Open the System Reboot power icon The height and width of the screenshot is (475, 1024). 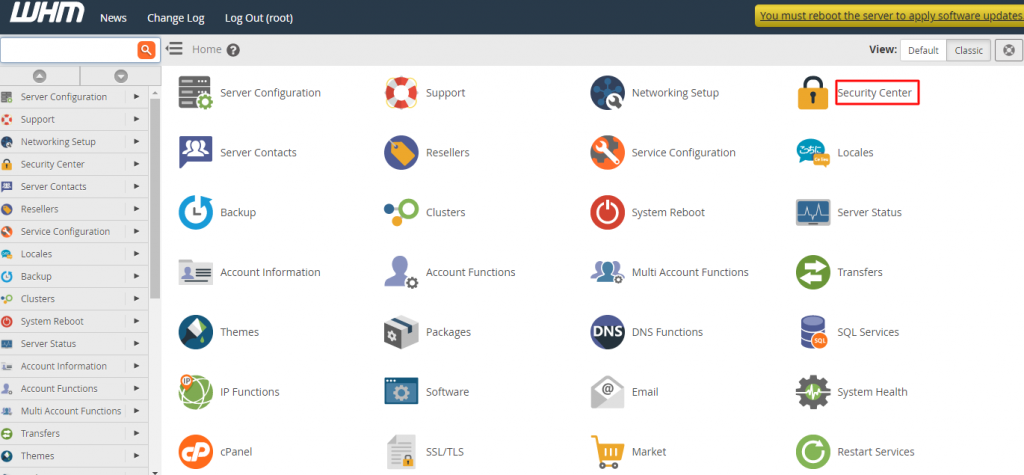click(x=607, y=212)
